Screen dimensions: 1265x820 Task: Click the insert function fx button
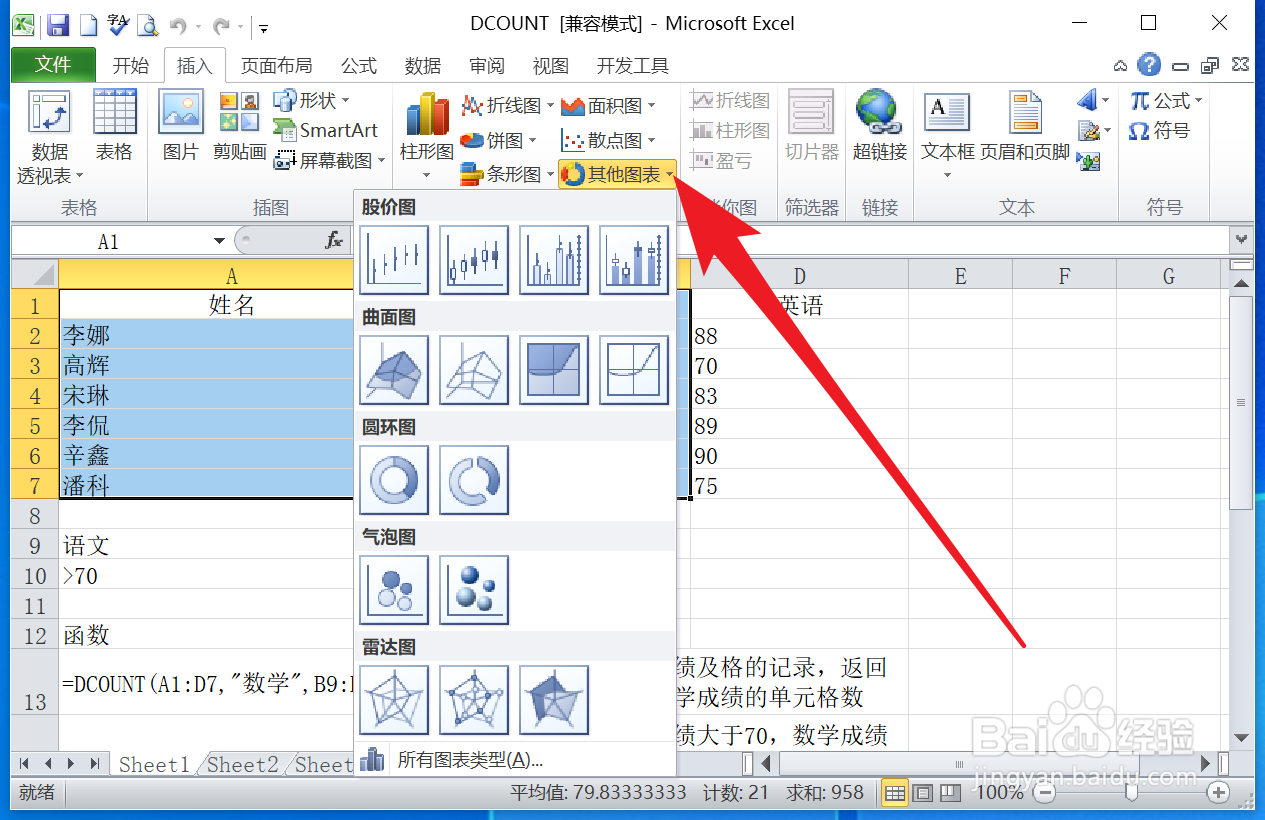335,241
